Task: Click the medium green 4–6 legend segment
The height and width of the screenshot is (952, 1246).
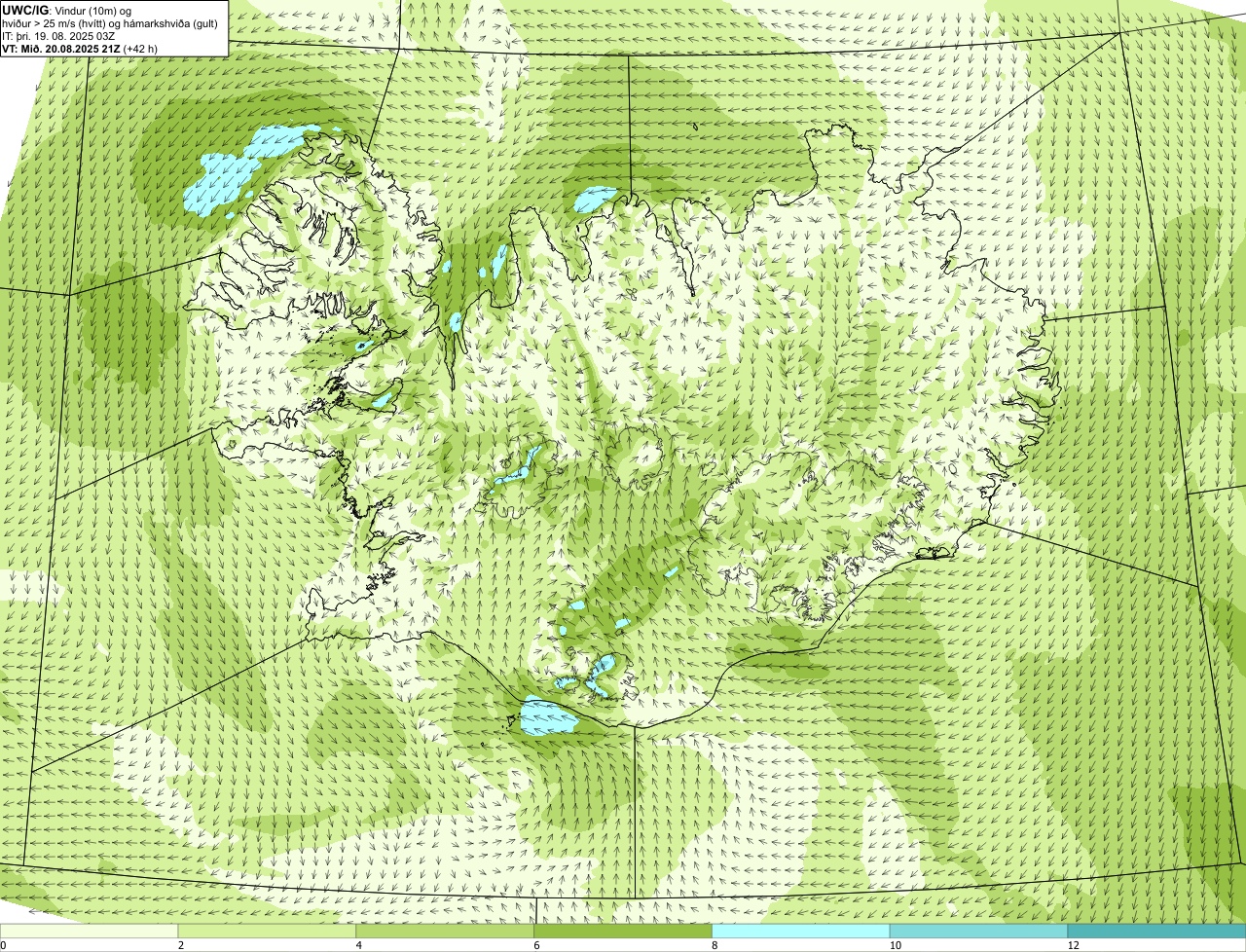Action: coord(446,932)
